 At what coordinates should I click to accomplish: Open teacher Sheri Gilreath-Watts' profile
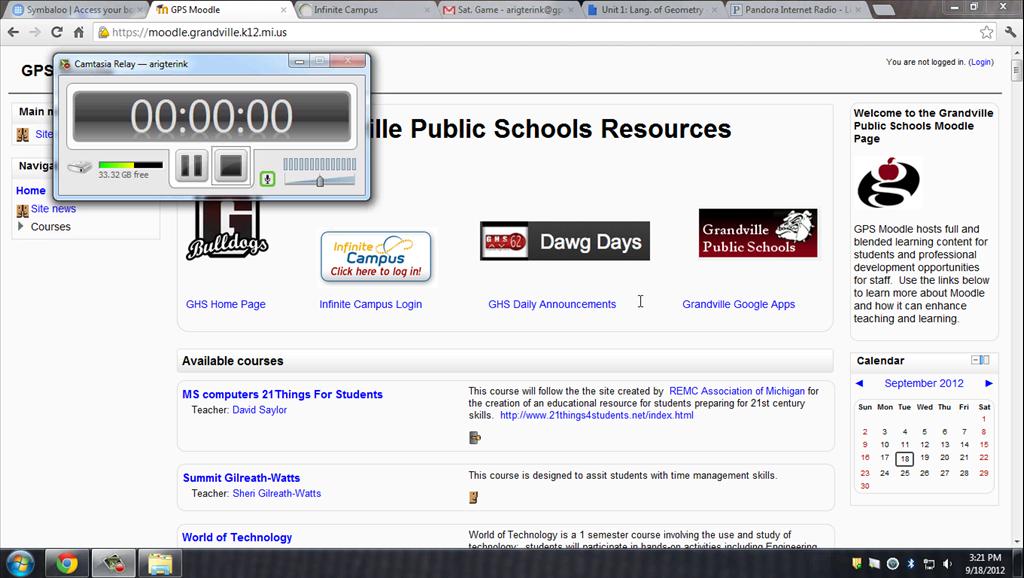point(276,493)
